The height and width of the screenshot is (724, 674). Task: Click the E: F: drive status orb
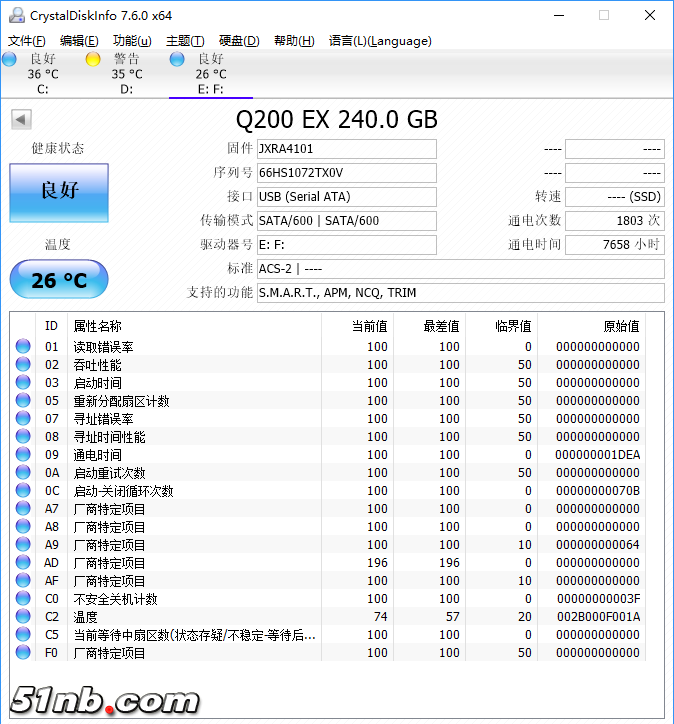coord(177,60)
